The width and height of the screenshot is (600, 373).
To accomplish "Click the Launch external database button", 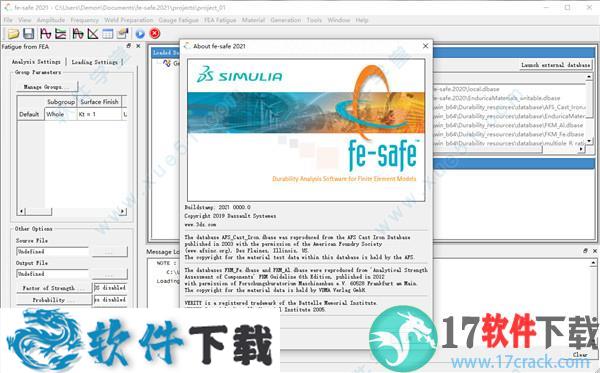I will tap(556, 65).
